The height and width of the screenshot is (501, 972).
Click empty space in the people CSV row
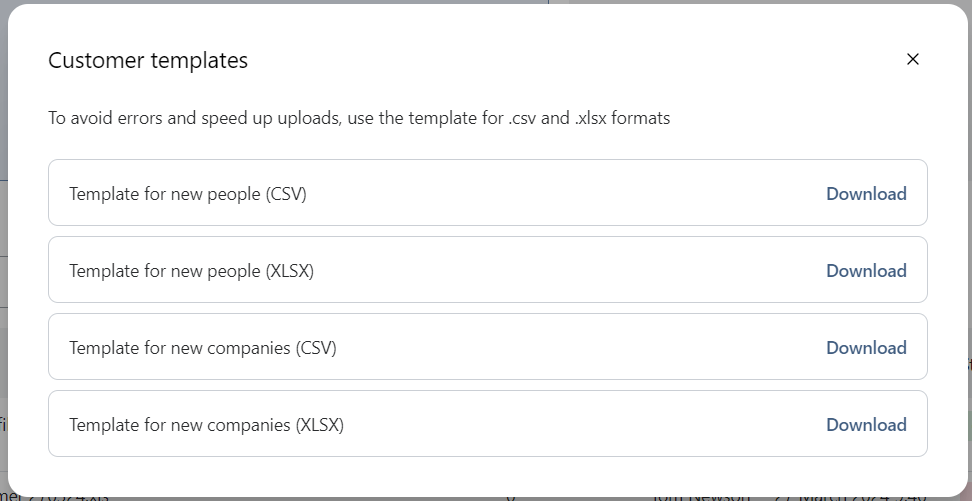click(x=560, y=194)
